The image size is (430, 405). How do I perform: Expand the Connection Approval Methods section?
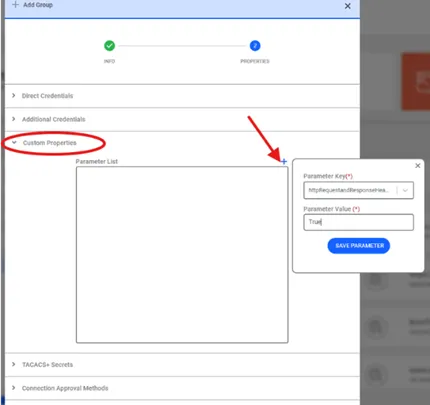(14, 388)
